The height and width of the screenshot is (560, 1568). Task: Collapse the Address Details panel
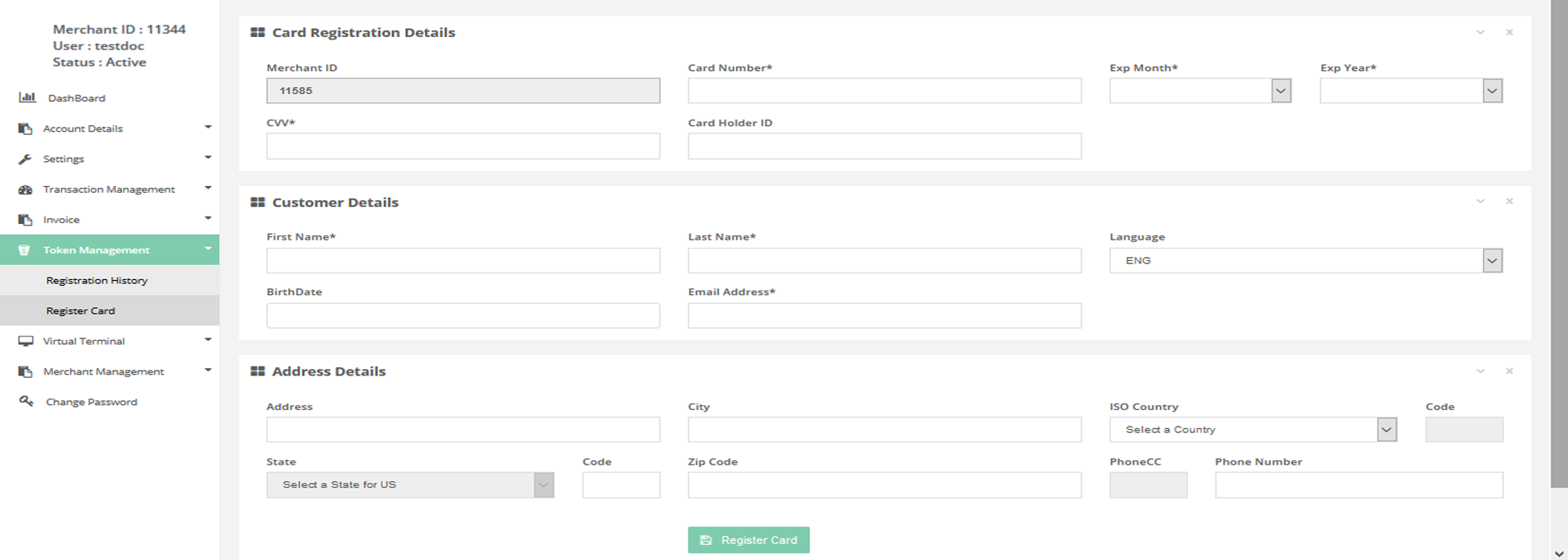(1480, 371)
